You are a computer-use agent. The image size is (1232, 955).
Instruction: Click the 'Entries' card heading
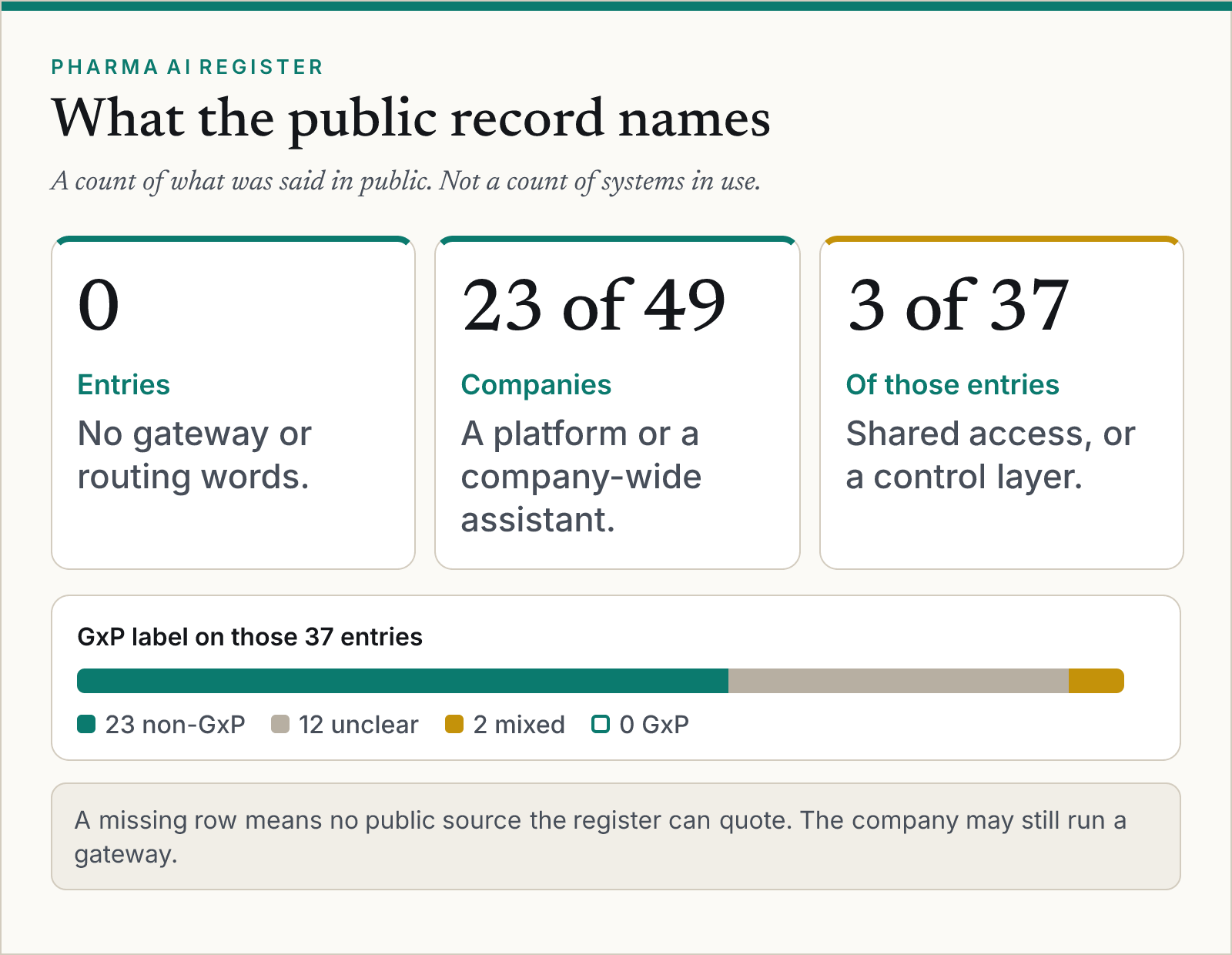[x=124, y=384]
